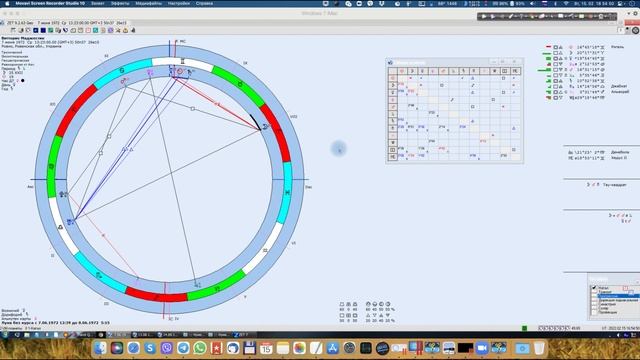Open Skype from the Dock

click(150, 348)
